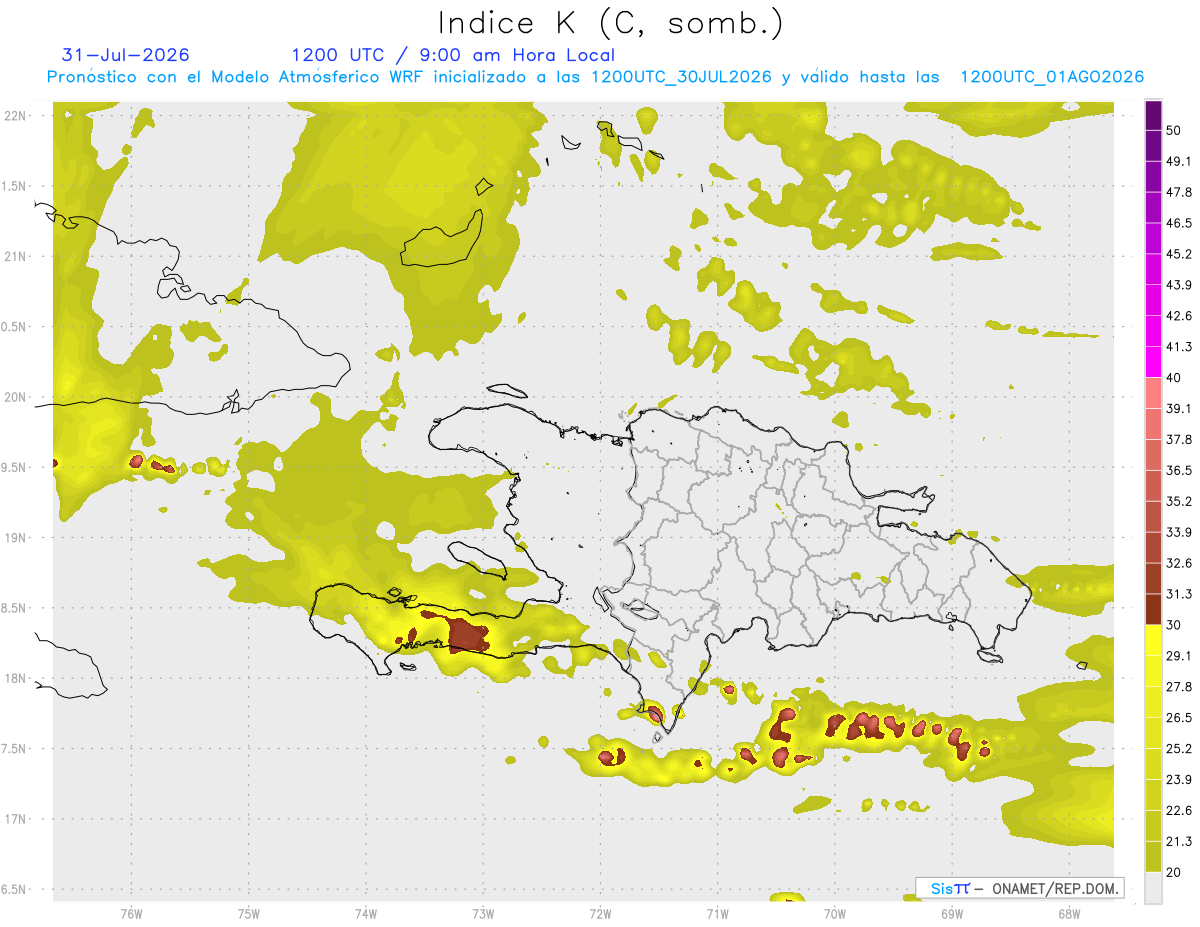The image size is (1200, 927).
Task: Click the 68W longitude label
Action: click(1068, 913)
